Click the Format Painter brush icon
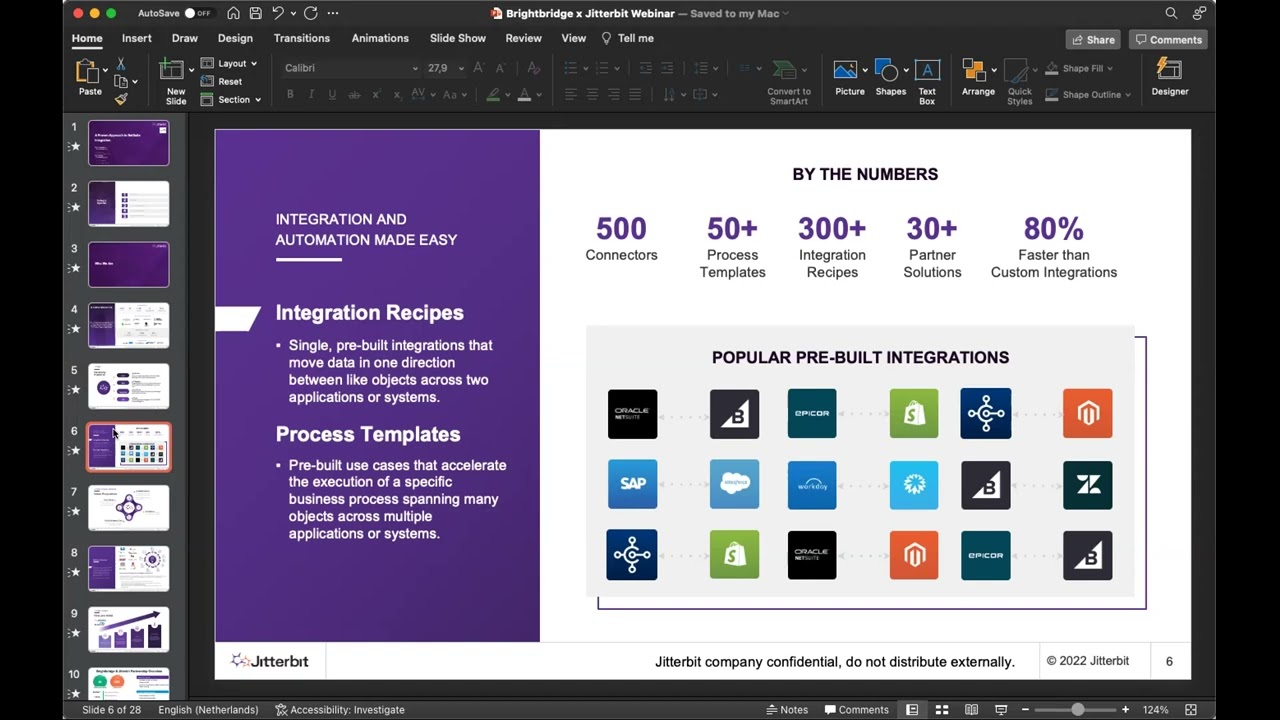Screen dimensions: 1280x720 pyautogui.click(x=121, y=99)
